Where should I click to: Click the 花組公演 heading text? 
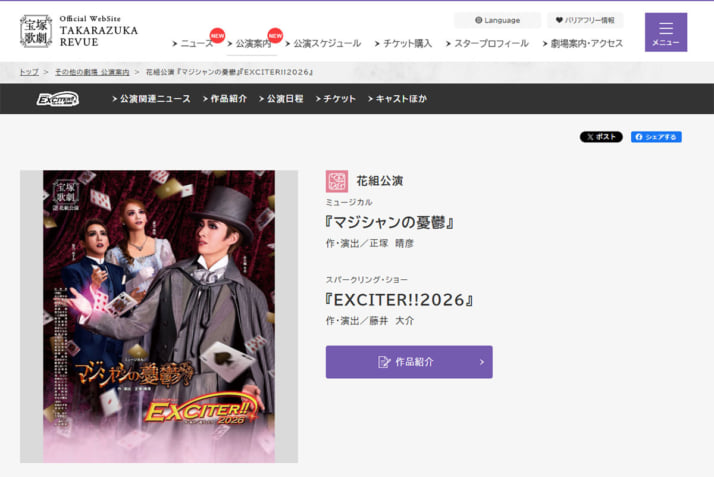pos(380,181)
